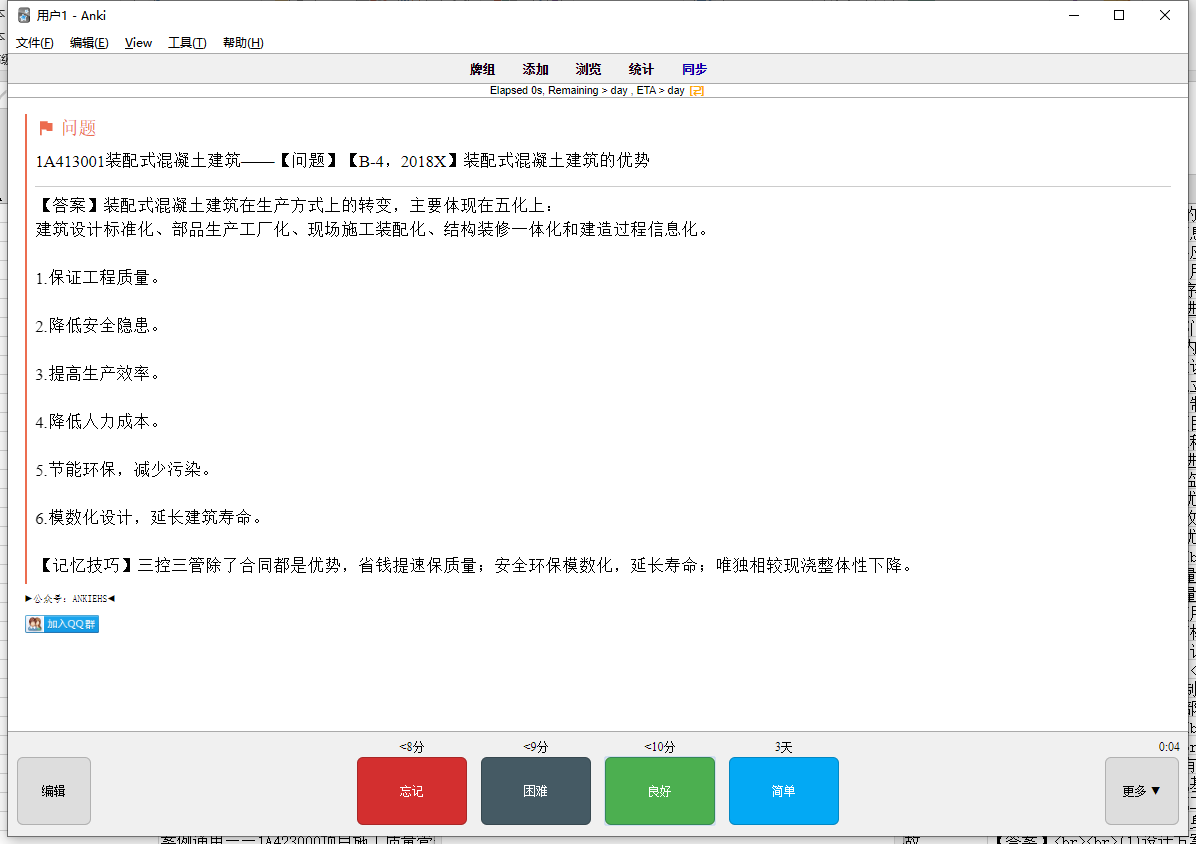Click the Anki app icon in title bar

coord(24,15)
